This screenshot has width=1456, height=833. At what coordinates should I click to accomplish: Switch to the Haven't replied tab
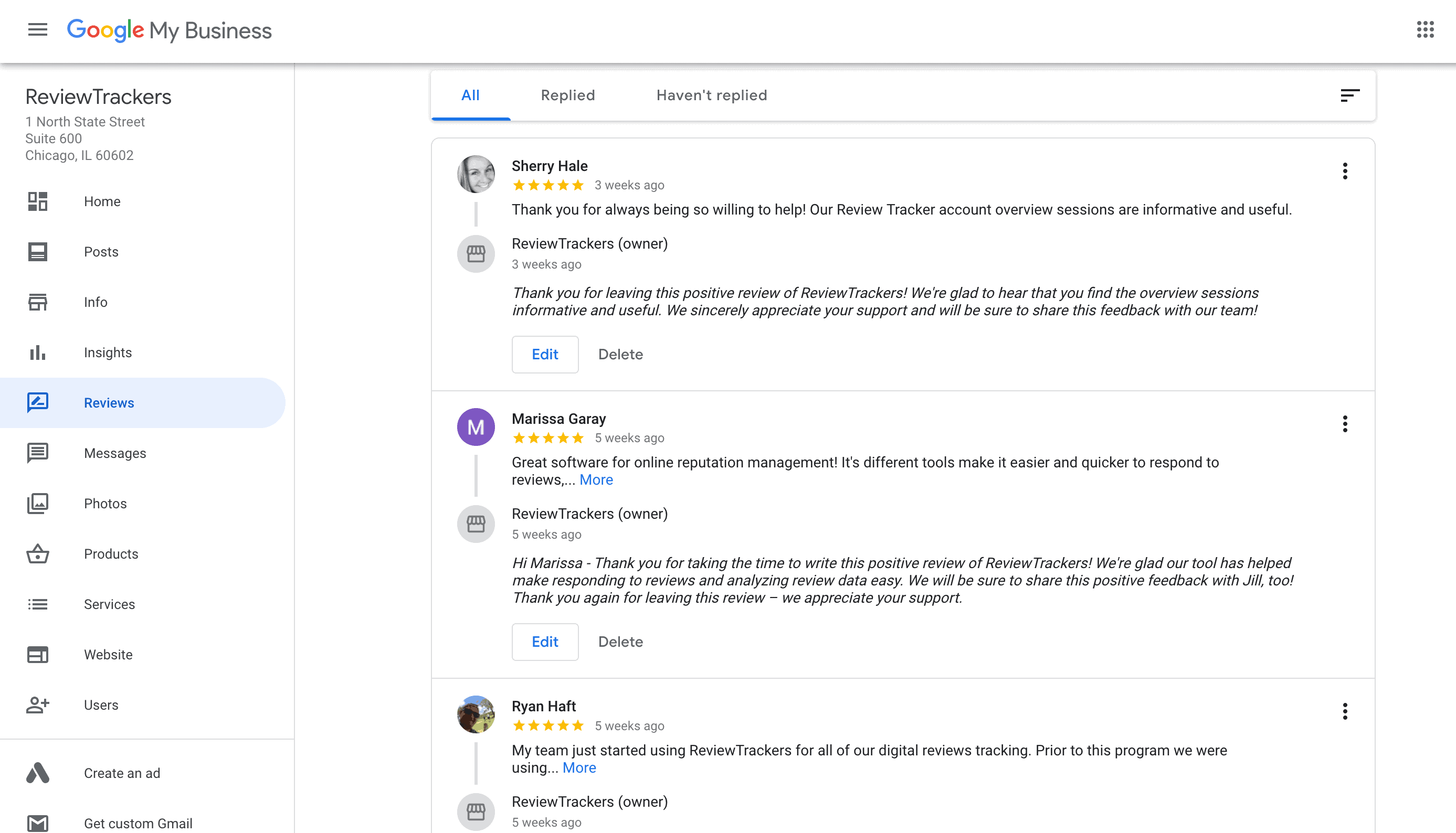(711, 95)
